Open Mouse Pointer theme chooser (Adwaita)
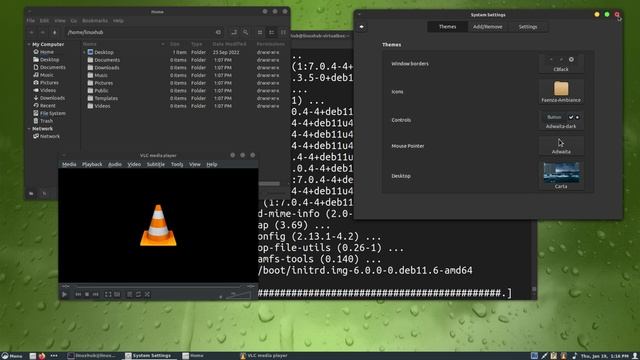Image resolution: width=640 pixels, height=360 pixels. [x=561, y=146]
